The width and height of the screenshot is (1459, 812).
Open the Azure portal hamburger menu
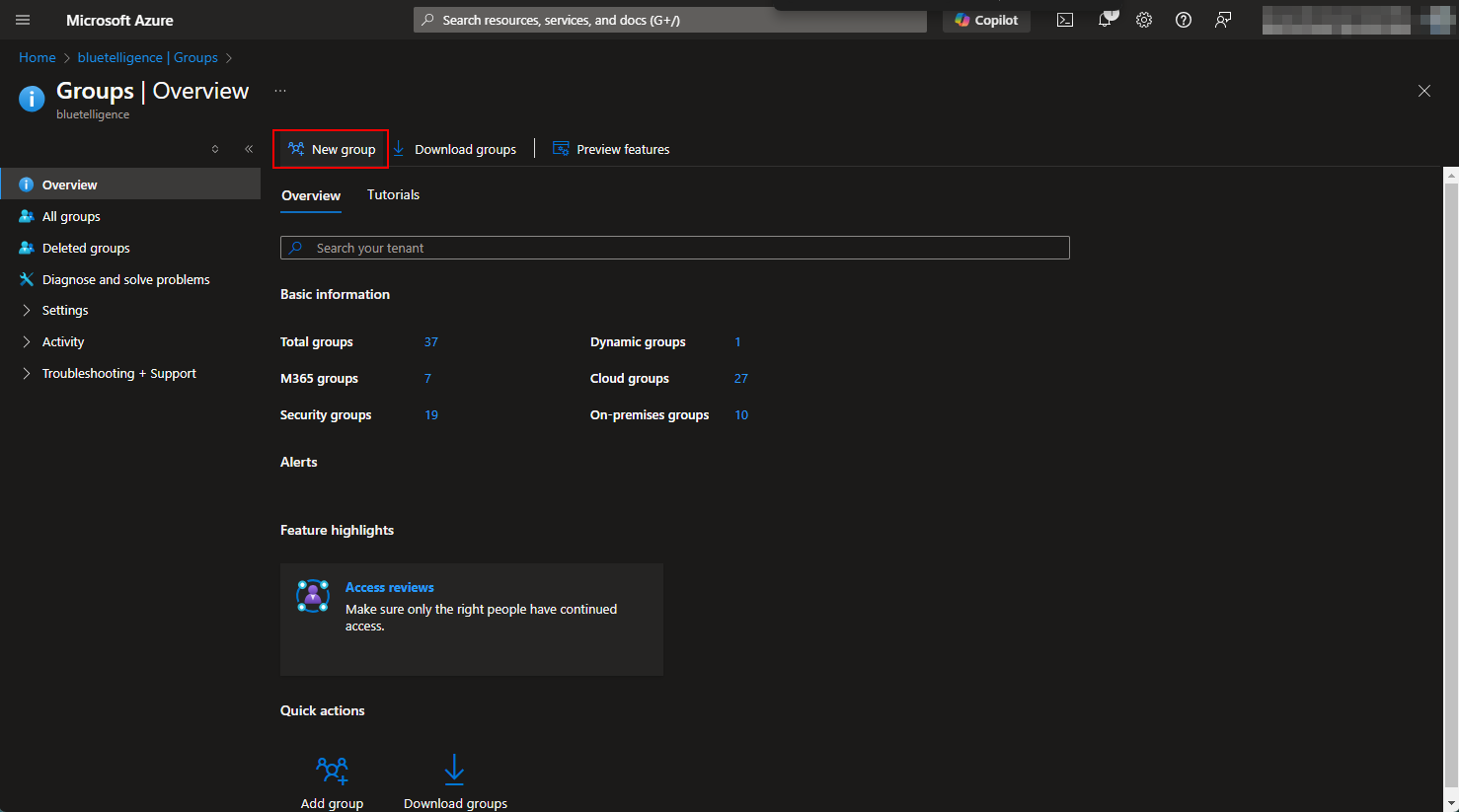[x=23, y=20]
